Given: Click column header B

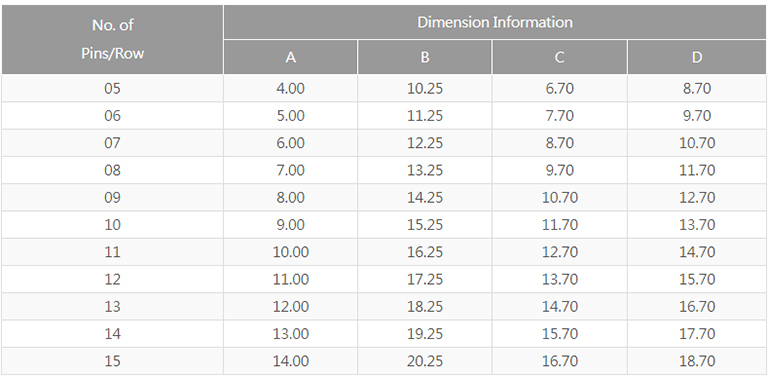Looking at the screenshot, I should 425,57.
